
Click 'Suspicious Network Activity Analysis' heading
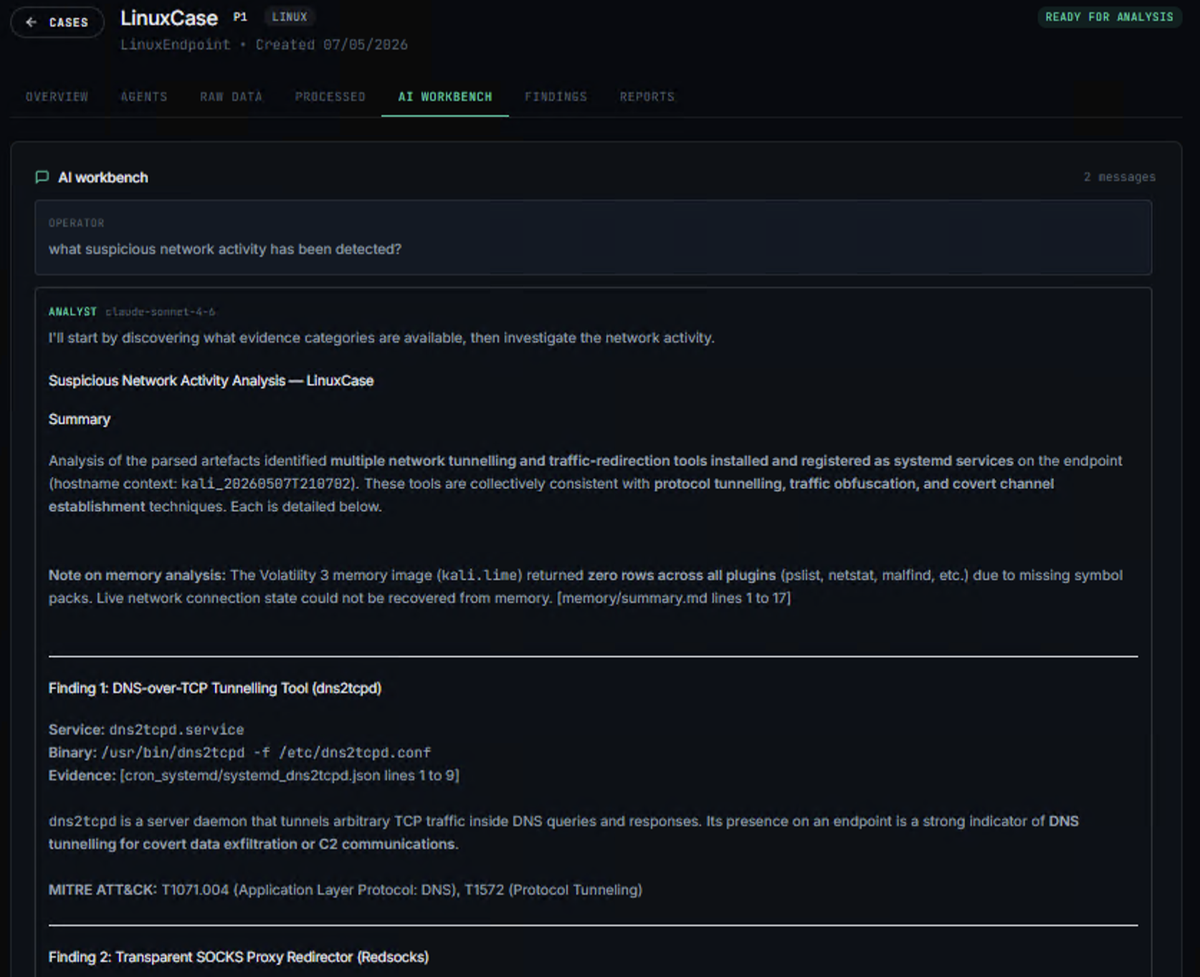(x=211, y=381)
